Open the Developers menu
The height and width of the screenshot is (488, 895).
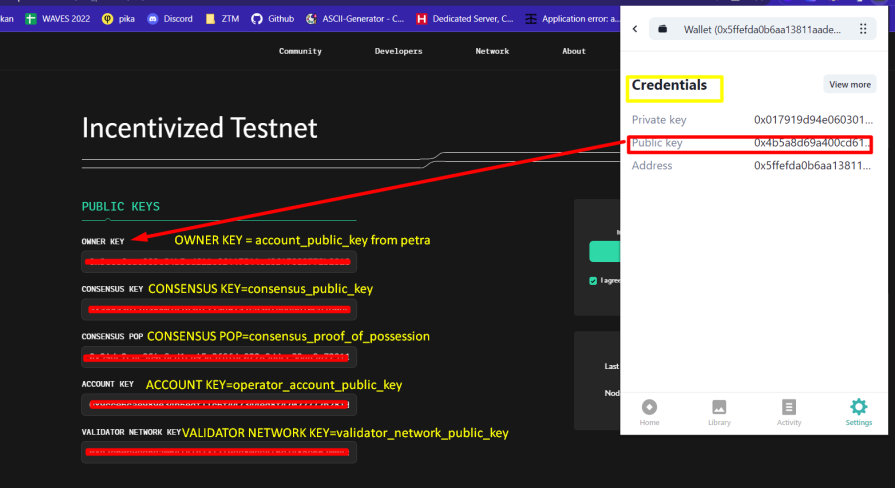tap(398, 51)
